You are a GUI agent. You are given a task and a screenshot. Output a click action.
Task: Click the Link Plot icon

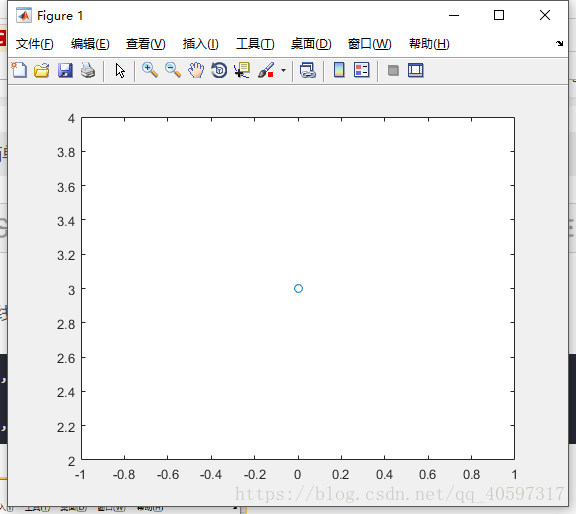(x=307, y=70)
